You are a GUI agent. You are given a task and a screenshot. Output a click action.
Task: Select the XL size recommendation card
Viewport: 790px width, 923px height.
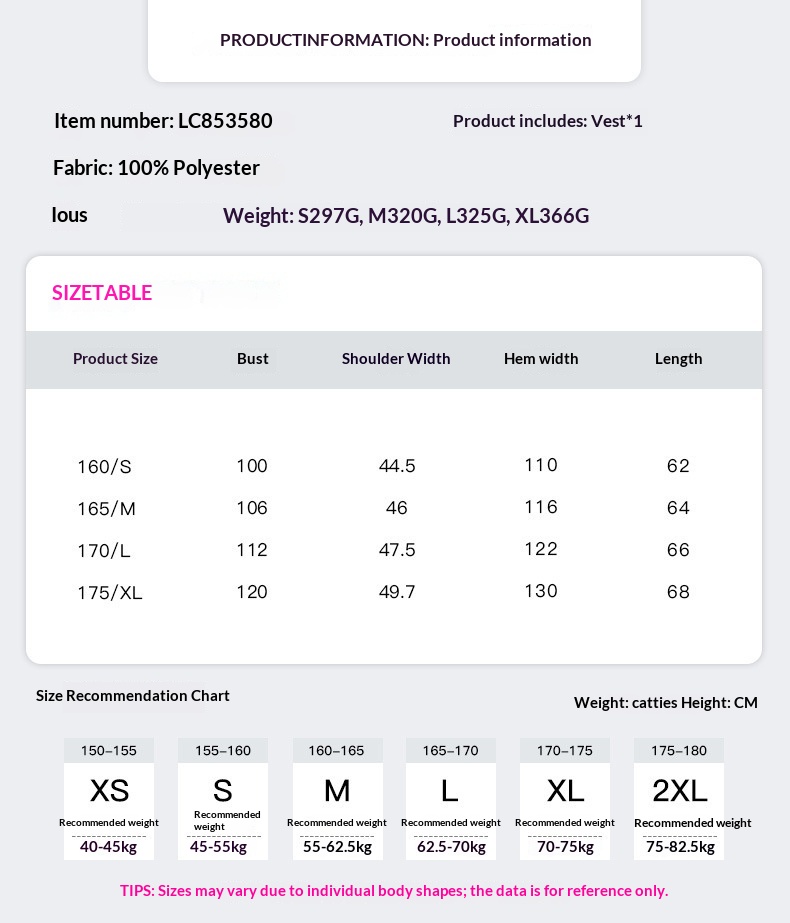(x=565, y=799)
